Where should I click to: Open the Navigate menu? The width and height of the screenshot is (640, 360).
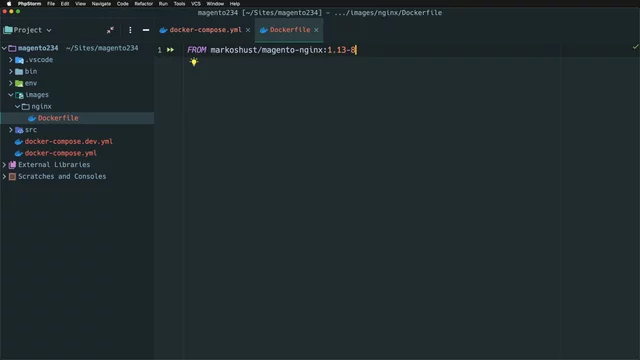[101, 4]
